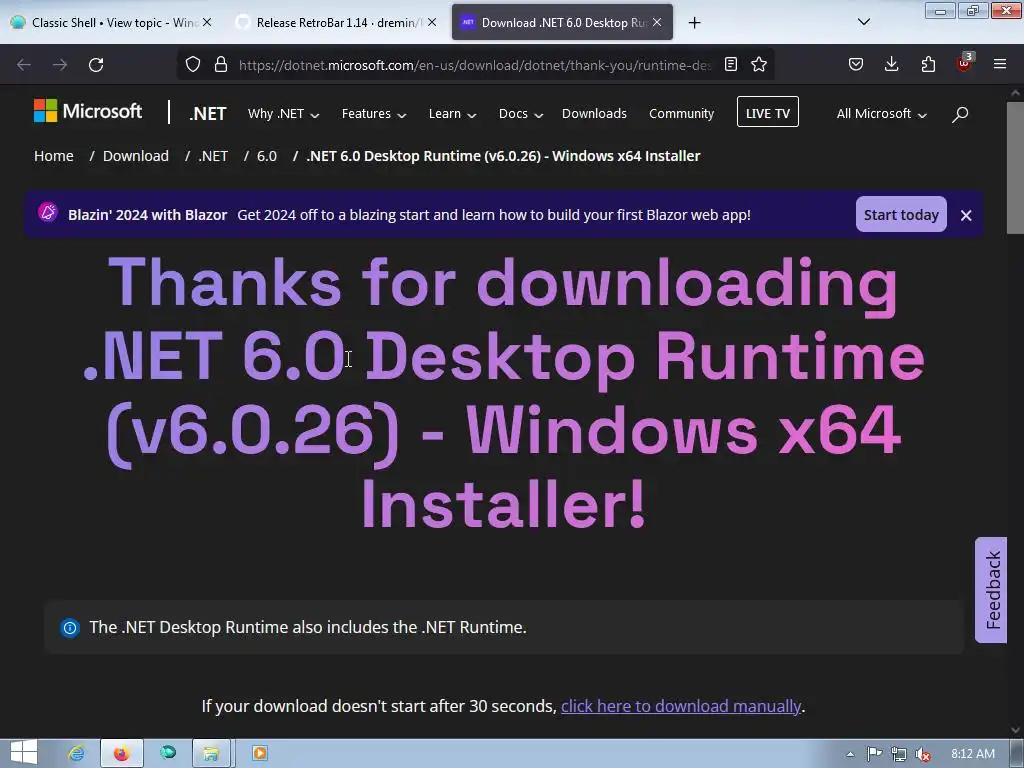Open Action Center flag icon

point(874,754)
